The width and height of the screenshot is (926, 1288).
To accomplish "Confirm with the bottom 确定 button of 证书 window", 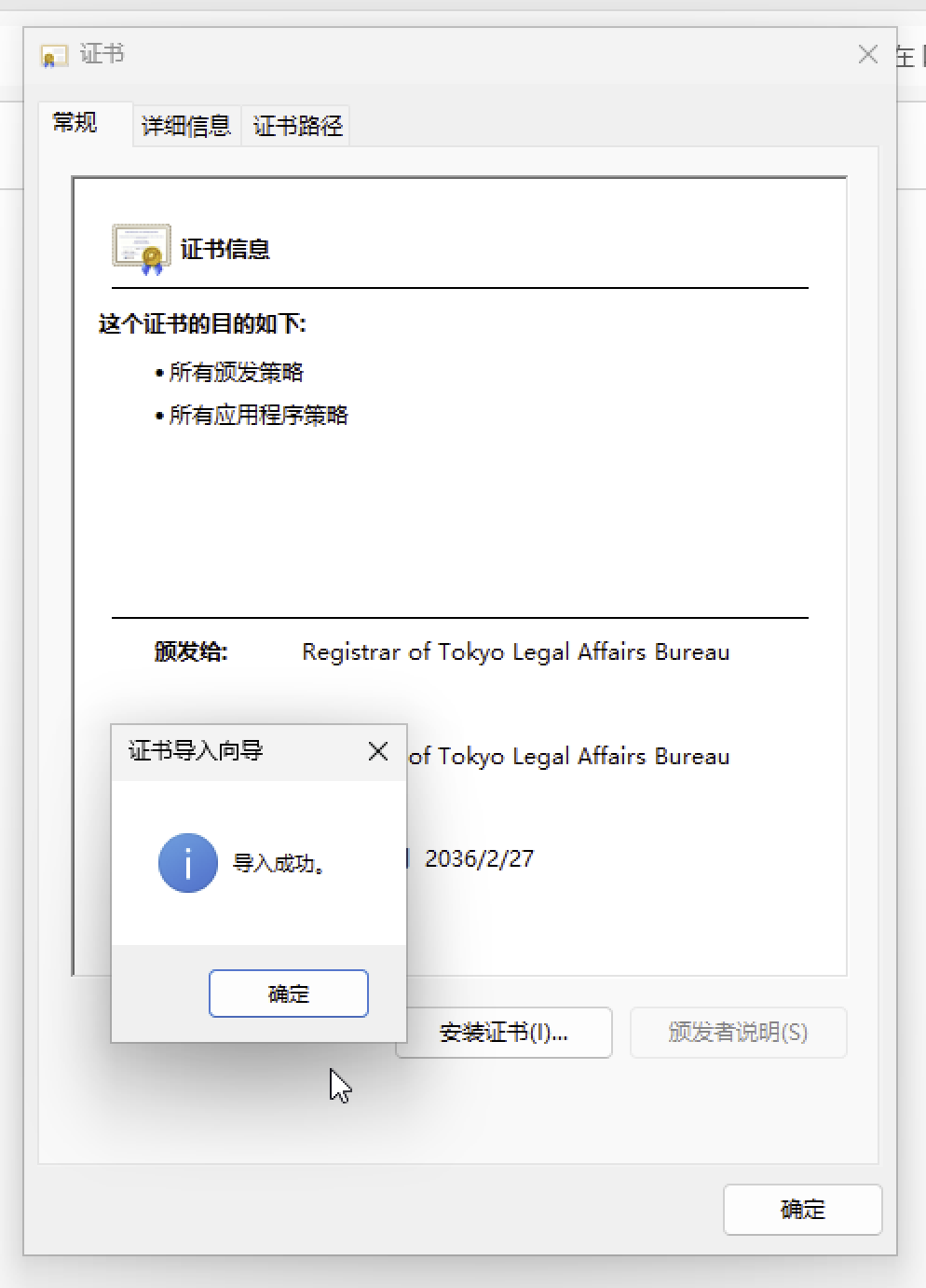I will click(803, 1210).
